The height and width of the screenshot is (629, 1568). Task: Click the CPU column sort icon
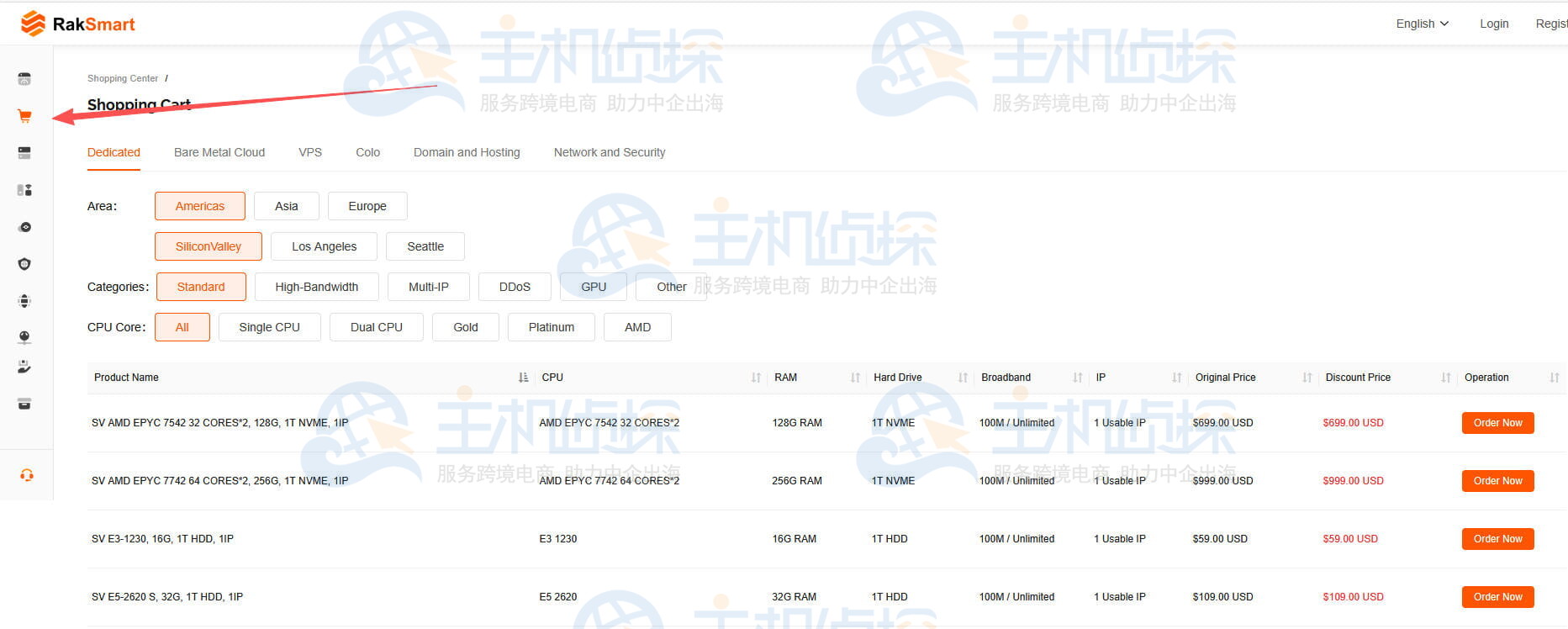tap(756, 378)
